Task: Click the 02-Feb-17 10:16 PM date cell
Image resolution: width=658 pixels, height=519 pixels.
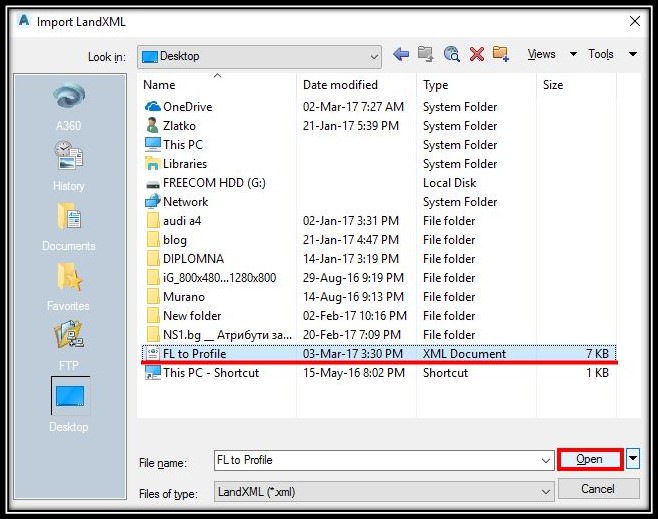Action: pyautogui.click(x=355, y=316)
